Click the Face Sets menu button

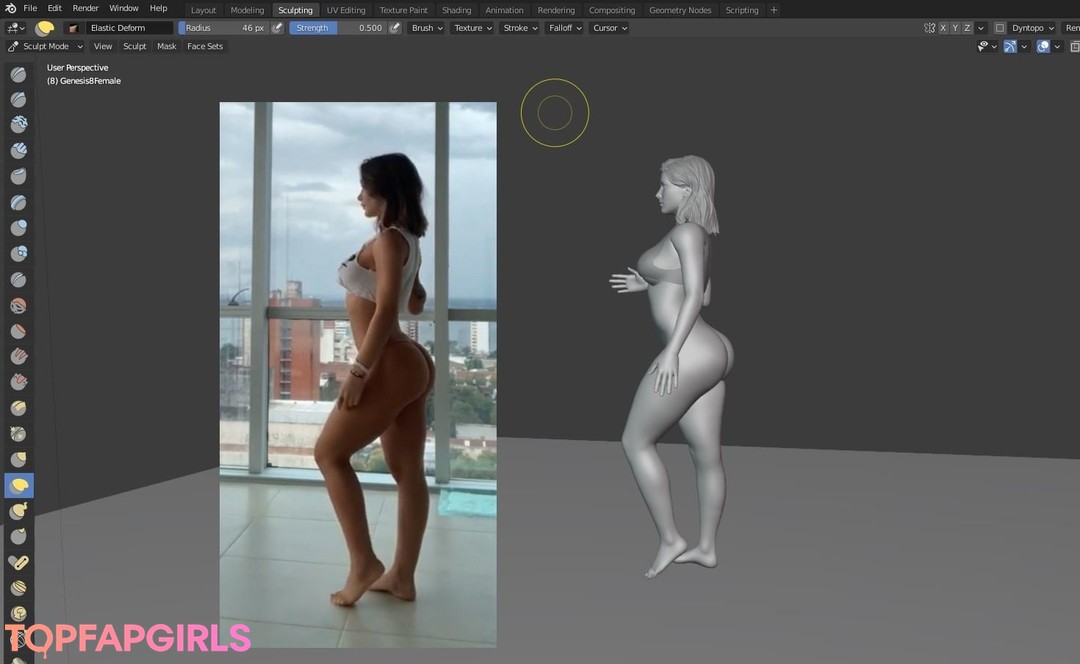pos(205,46)
